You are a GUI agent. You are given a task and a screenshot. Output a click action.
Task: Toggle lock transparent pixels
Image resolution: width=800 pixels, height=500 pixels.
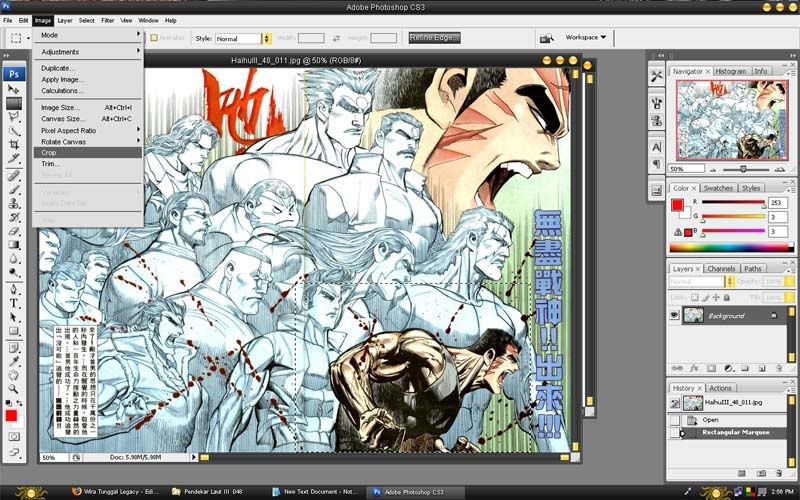coord(694,297)
